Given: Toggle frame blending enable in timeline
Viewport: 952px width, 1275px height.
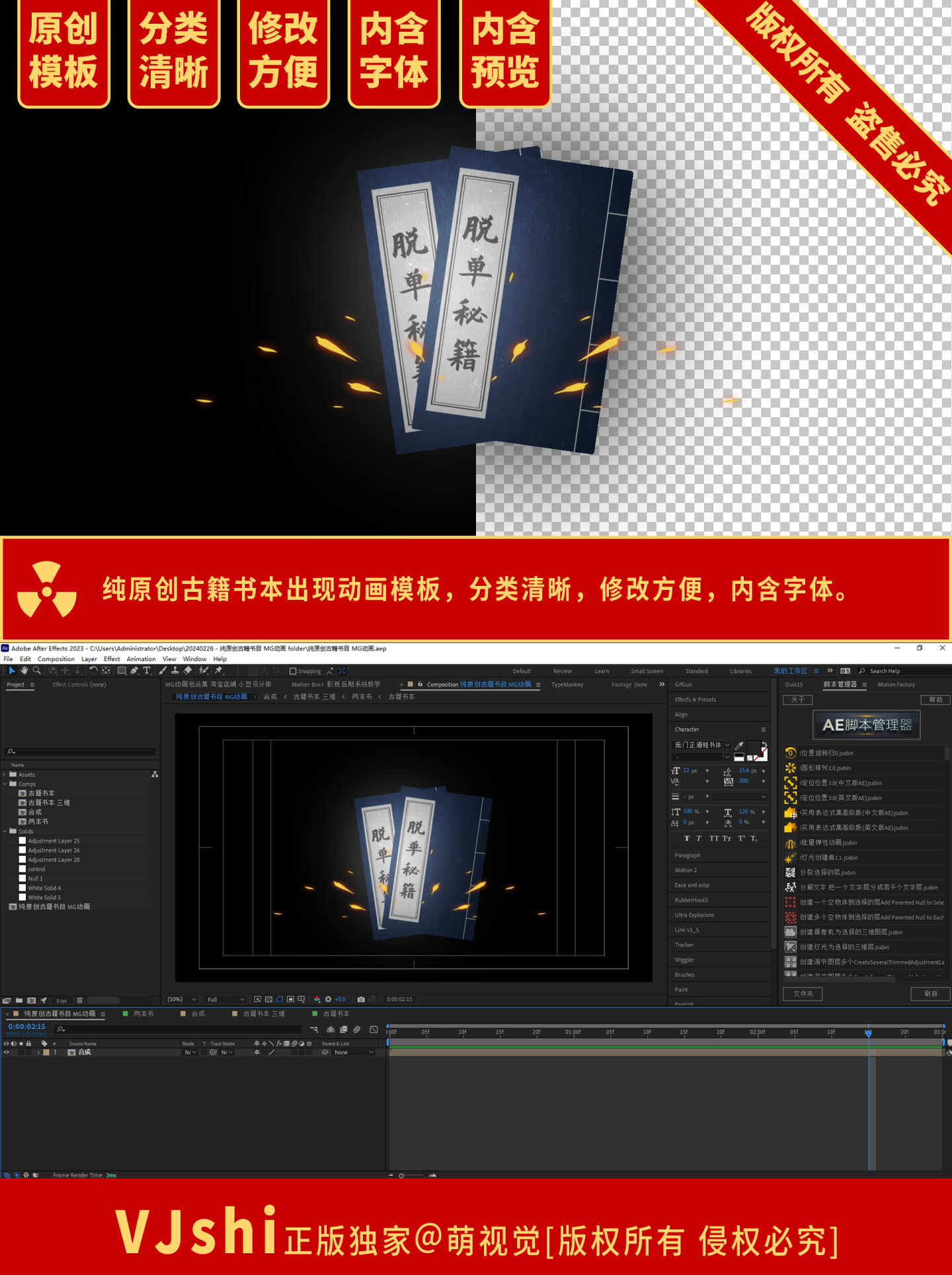Looking at the screenshot, I should [x=344, y=1030].
